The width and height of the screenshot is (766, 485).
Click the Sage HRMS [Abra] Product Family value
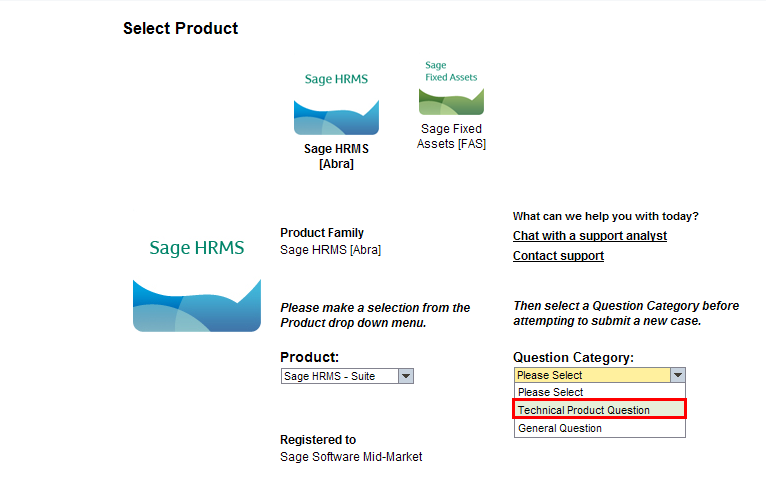coord(330,249)
